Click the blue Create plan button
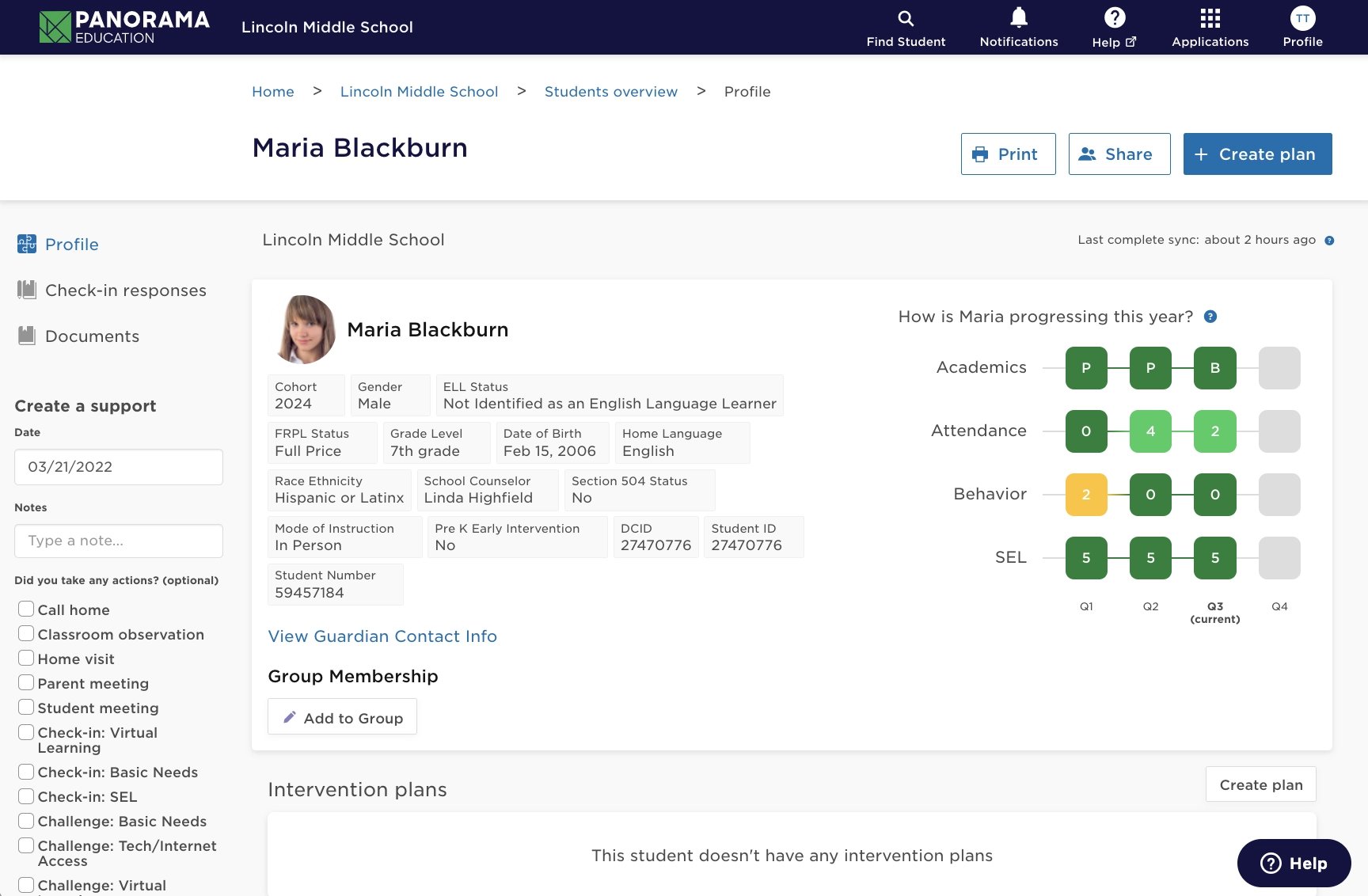 [x=1257, y=154]
